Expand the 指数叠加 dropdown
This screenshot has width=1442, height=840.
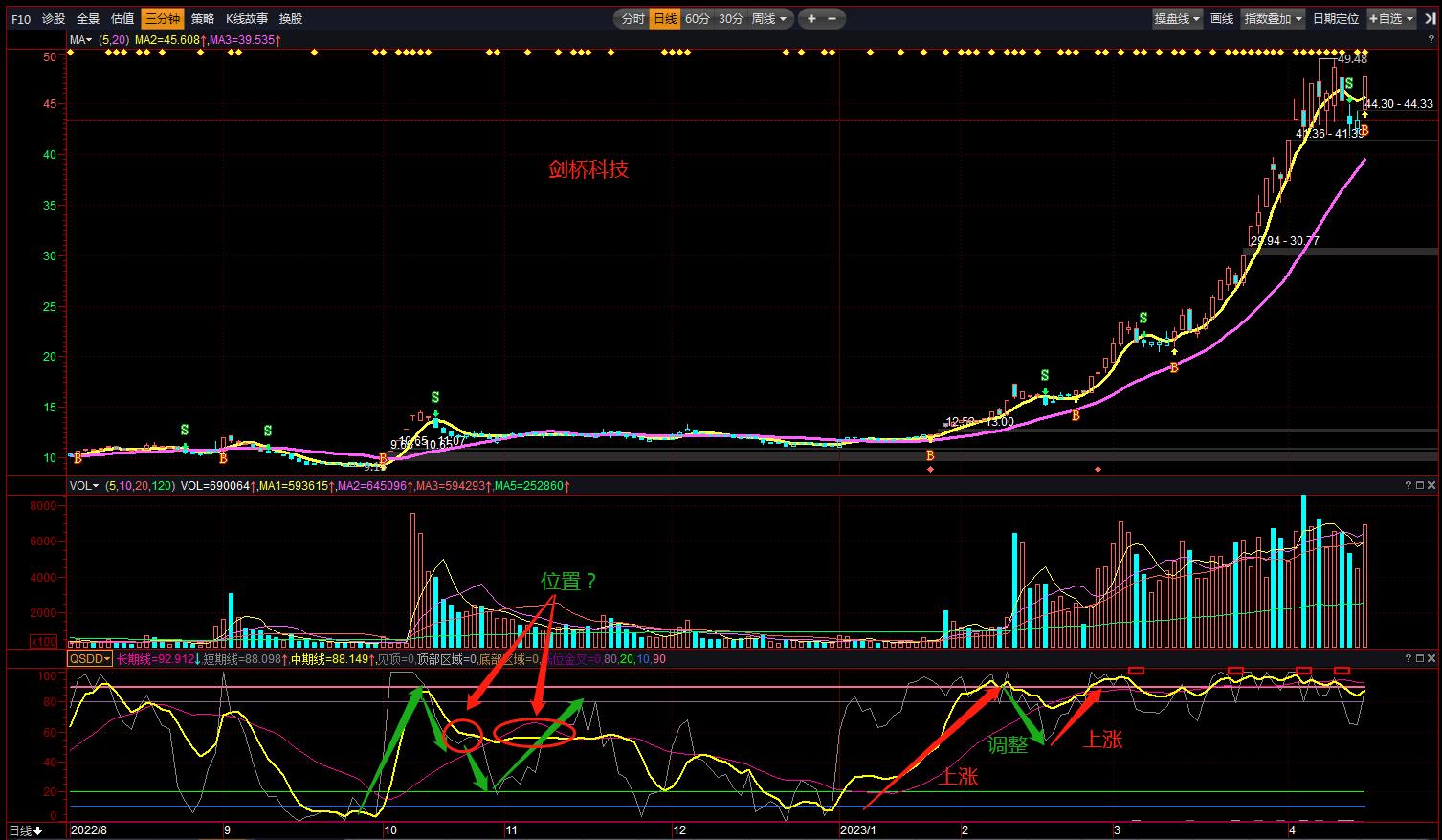tap(1273, 19)
